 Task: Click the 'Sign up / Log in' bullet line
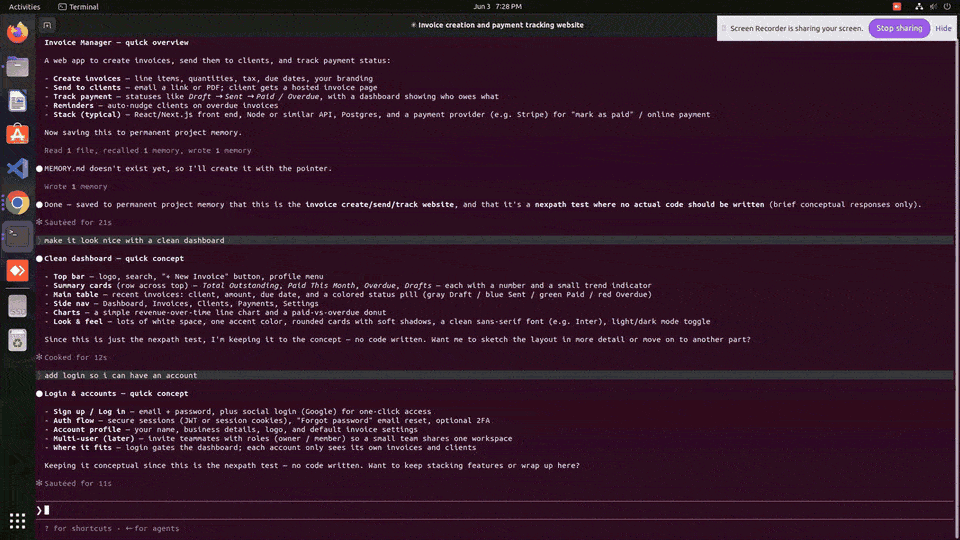(x=238, y=411)
